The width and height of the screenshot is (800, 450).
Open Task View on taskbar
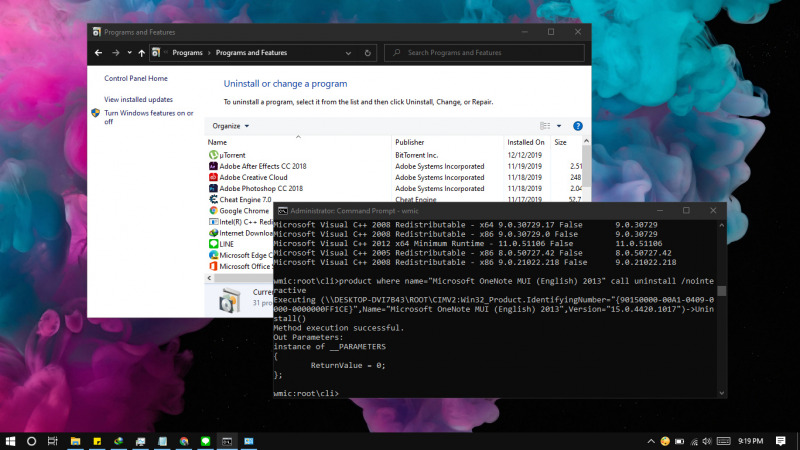click(53, 441)
